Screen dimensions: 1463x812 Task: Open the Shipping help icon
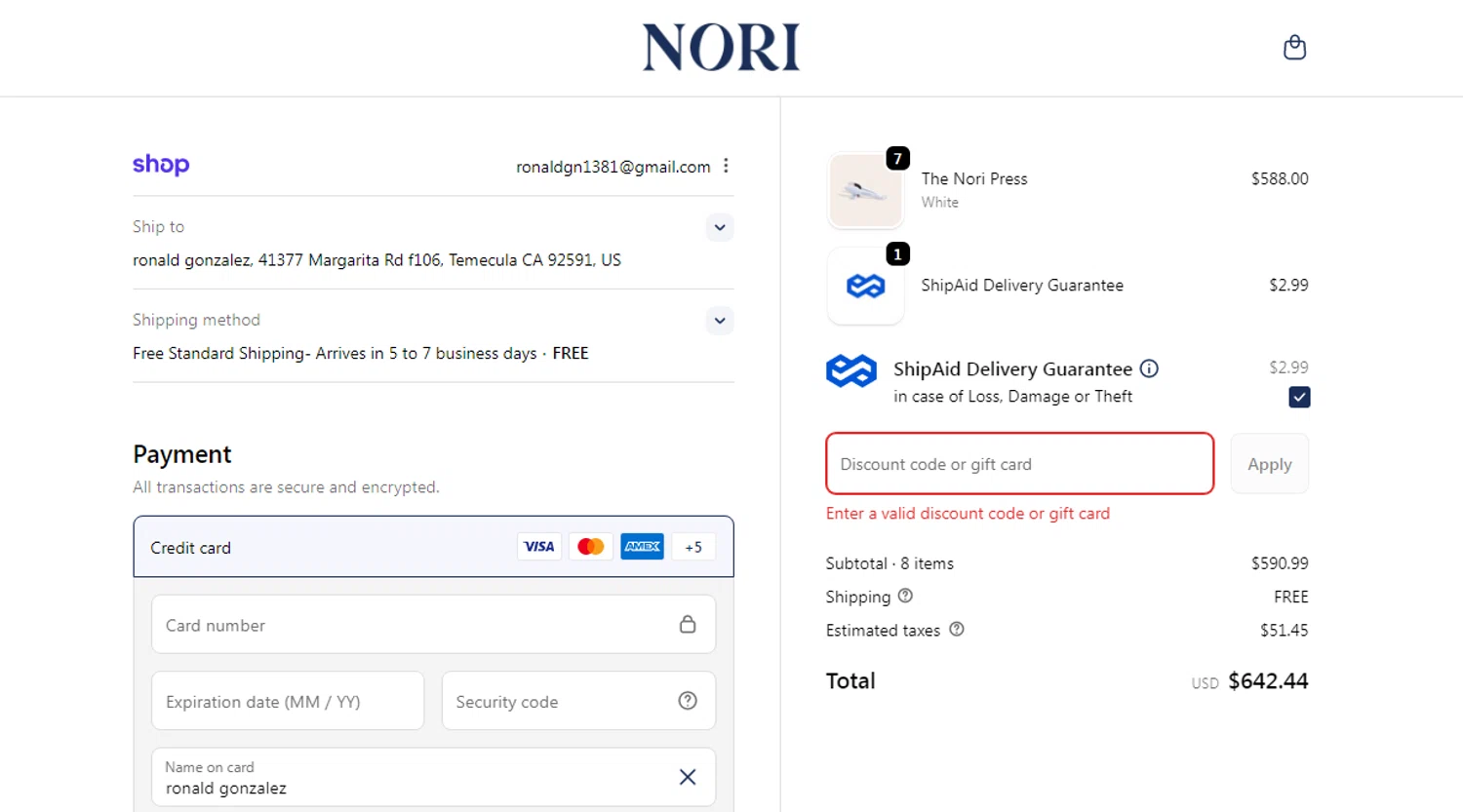(x=905, y=596)
